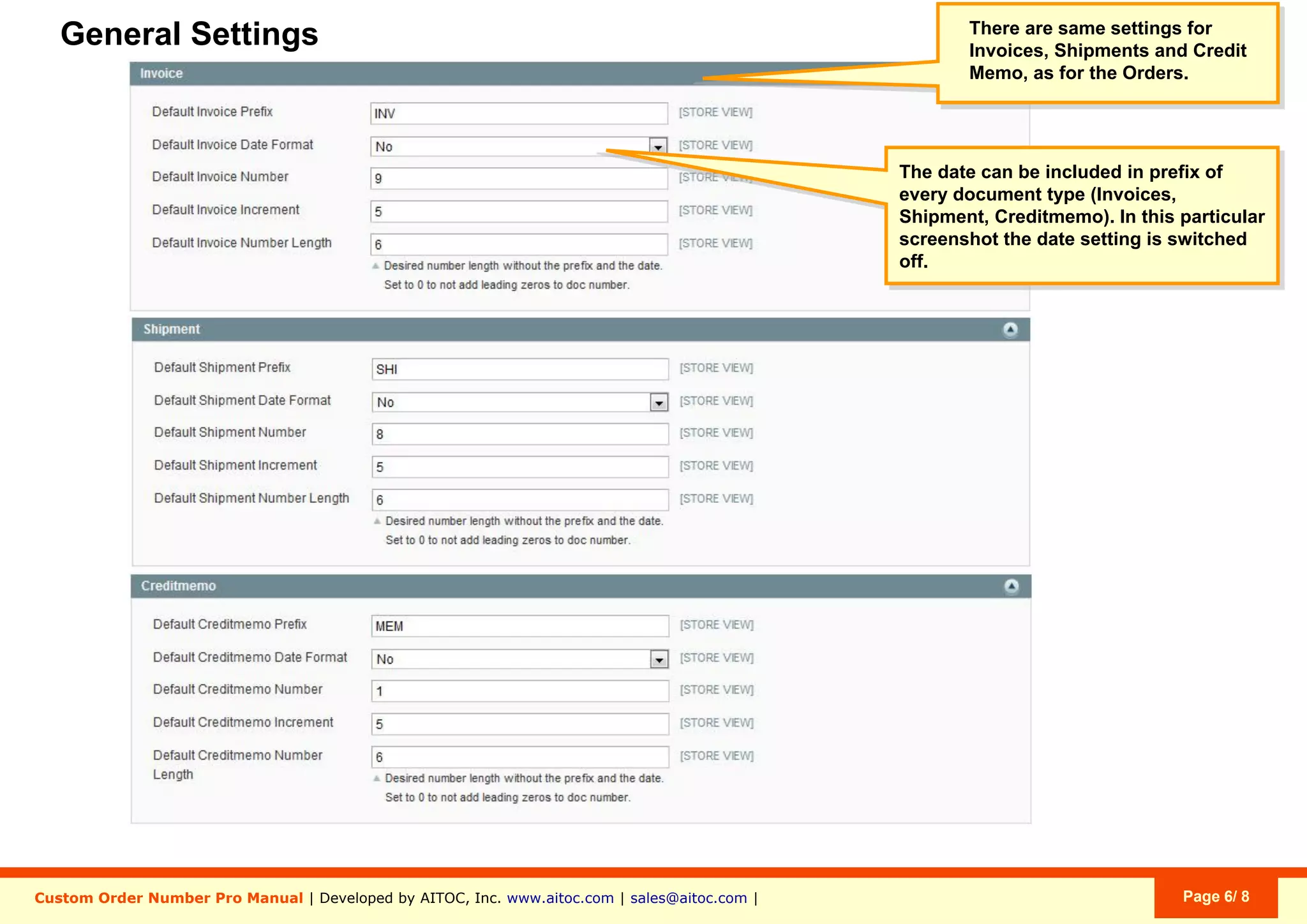Click the Default Invoice Number label

click(x=220, y=177)
